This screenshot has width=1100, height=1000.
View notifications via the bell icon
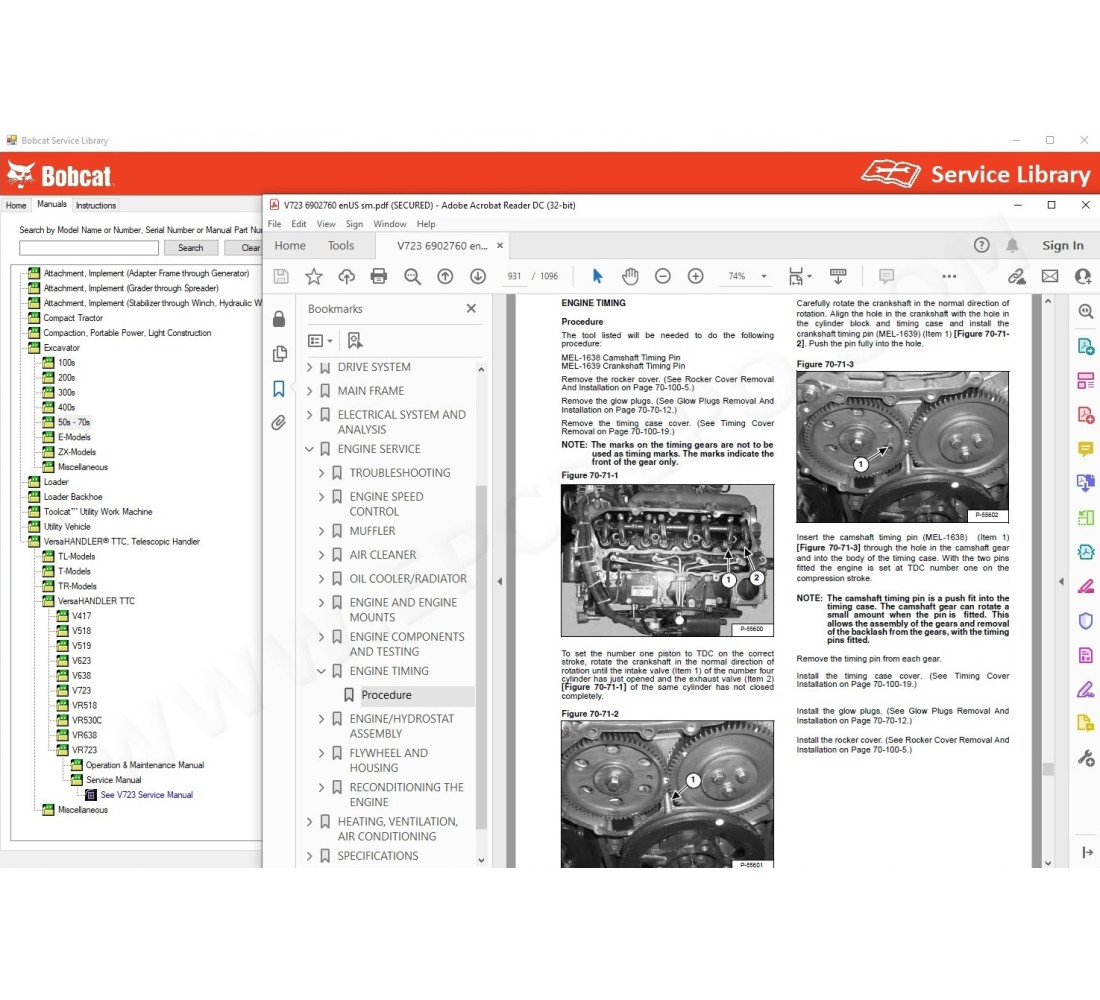tap(1012, 245)
